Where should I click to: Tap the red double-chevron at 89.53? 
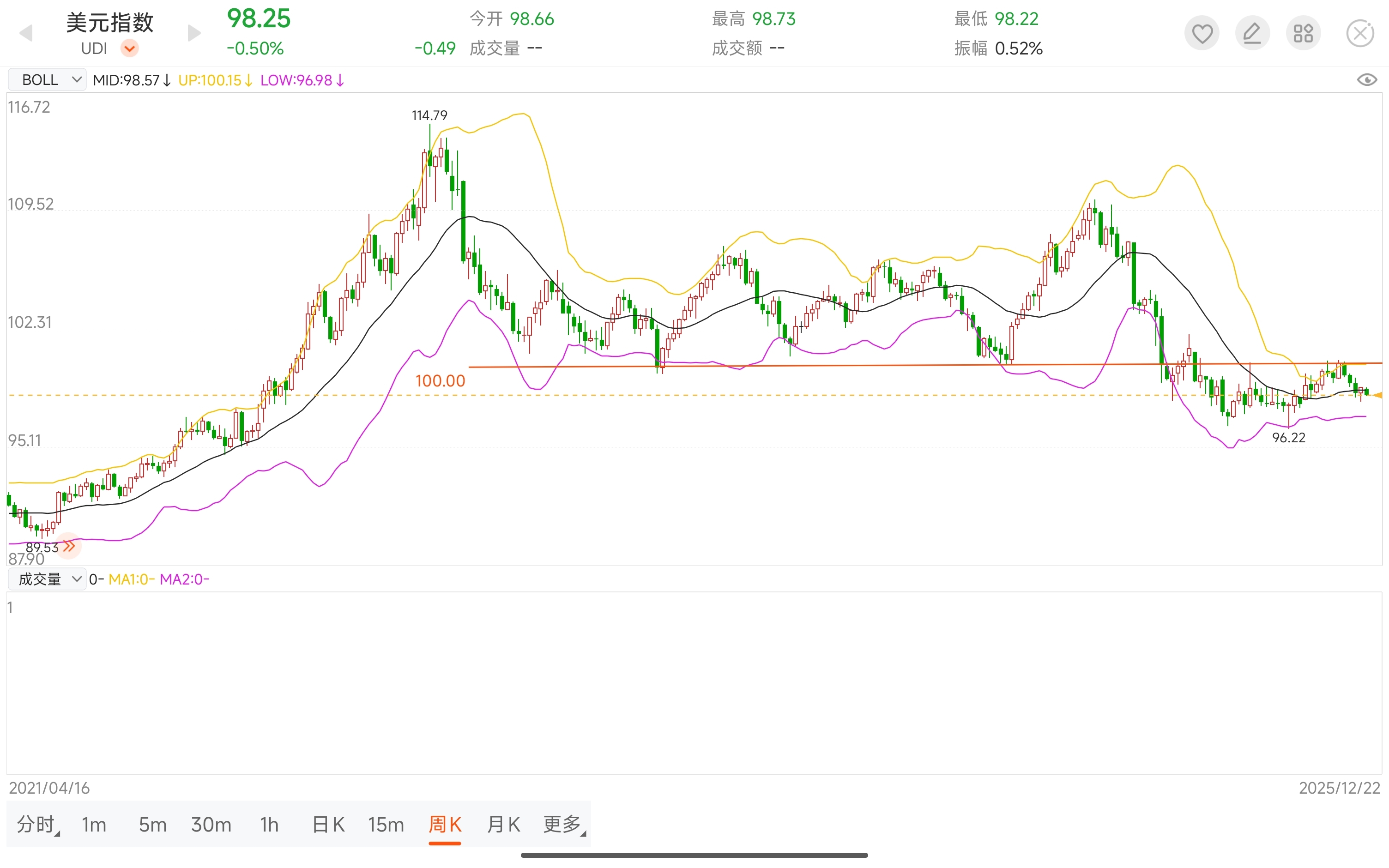69,546
